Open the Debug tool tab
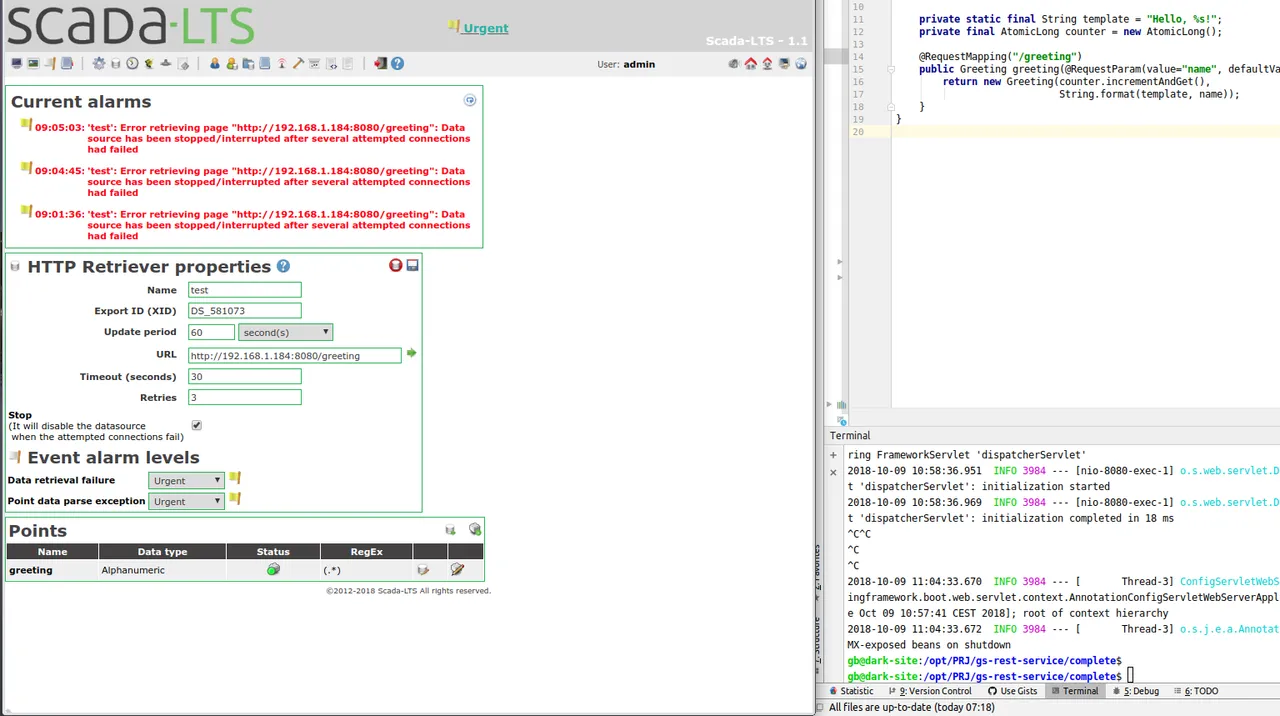This screenshot has height=716, width=1280. pos(1135,691)
